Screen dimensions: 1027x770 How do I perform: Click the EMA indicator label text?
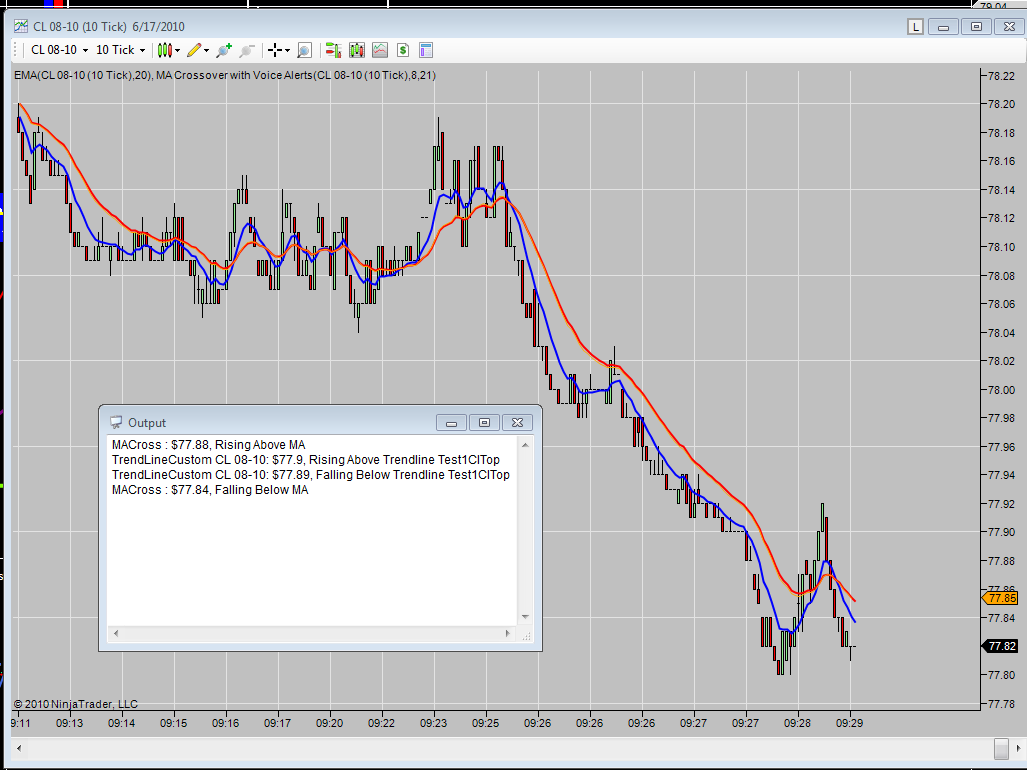(83, 75)
